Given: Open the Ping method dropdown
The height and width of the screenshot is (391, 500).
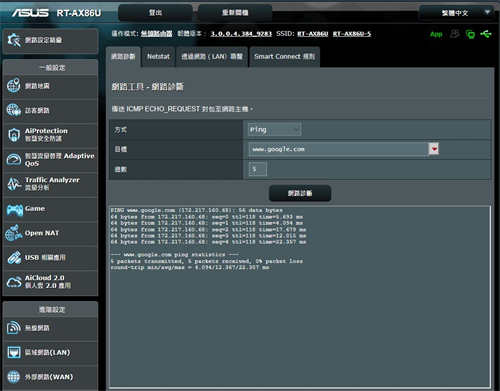Looking at the screenshot, I should click(x=275, y=129).
